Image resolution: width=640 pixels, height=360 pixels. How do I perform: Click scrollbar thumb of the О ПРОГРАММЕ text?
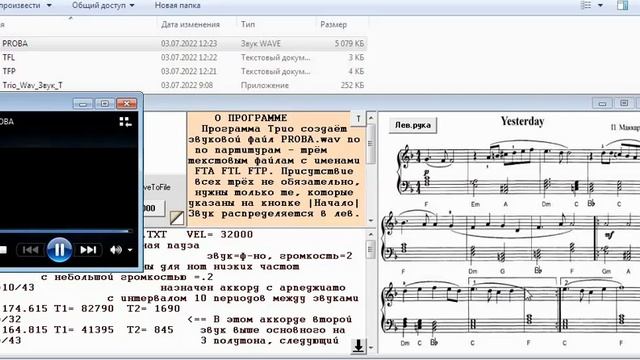point(371,143)
